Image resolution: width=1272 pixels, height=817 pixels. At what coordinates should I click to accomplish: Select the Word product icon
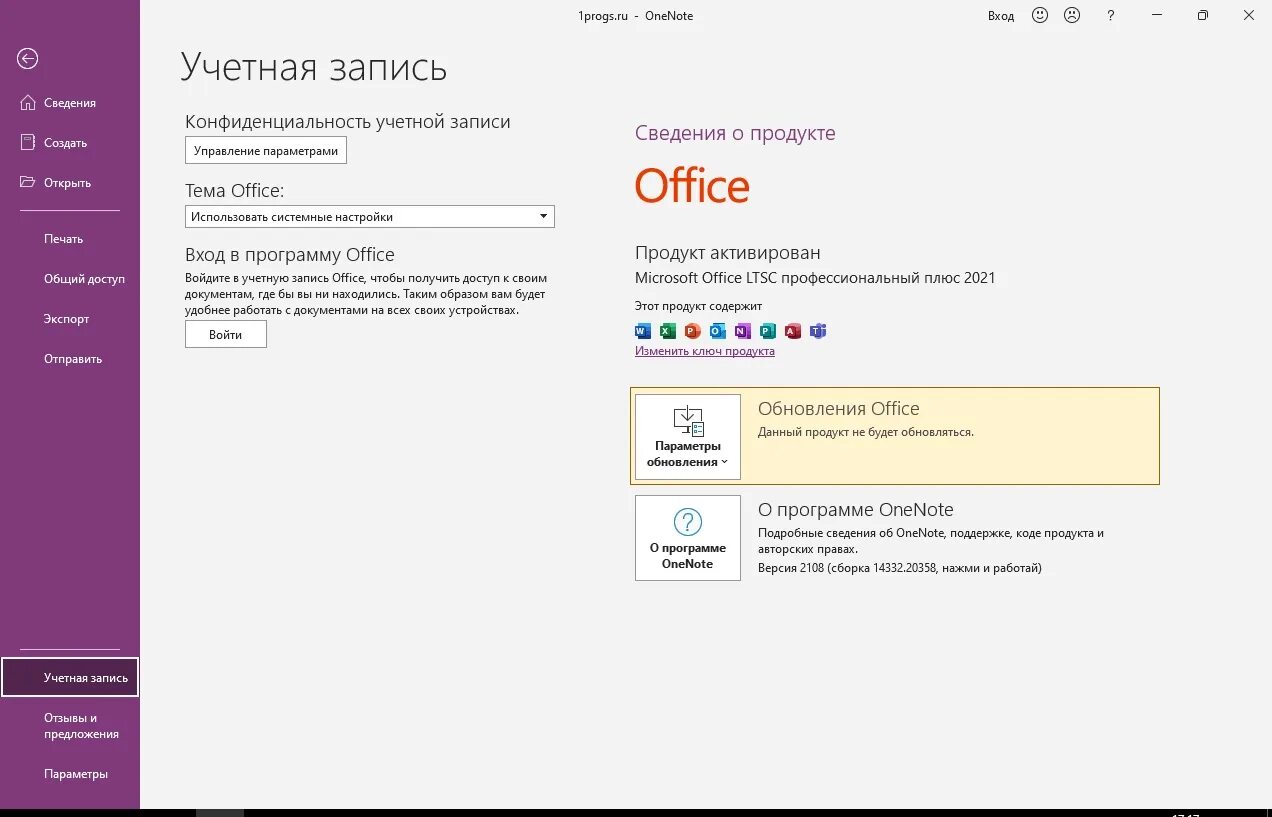[x=641, y=330]
